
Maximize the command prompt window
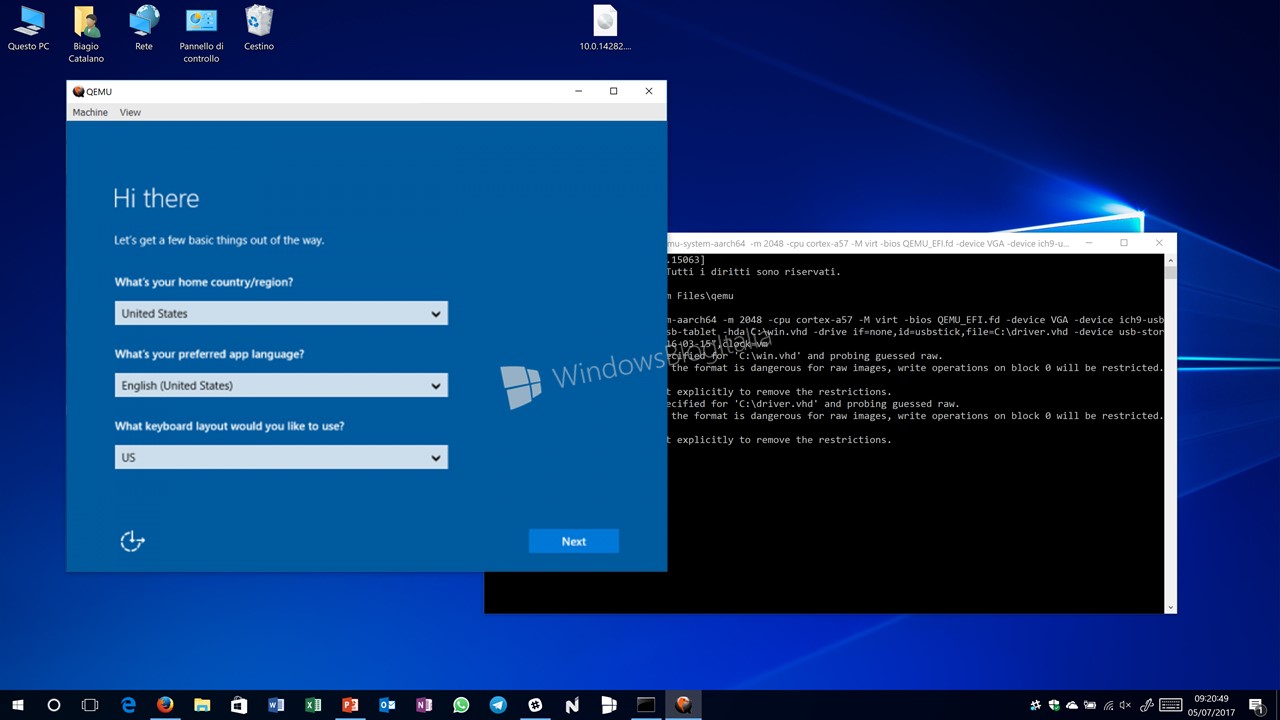[x=1124, y=243]
